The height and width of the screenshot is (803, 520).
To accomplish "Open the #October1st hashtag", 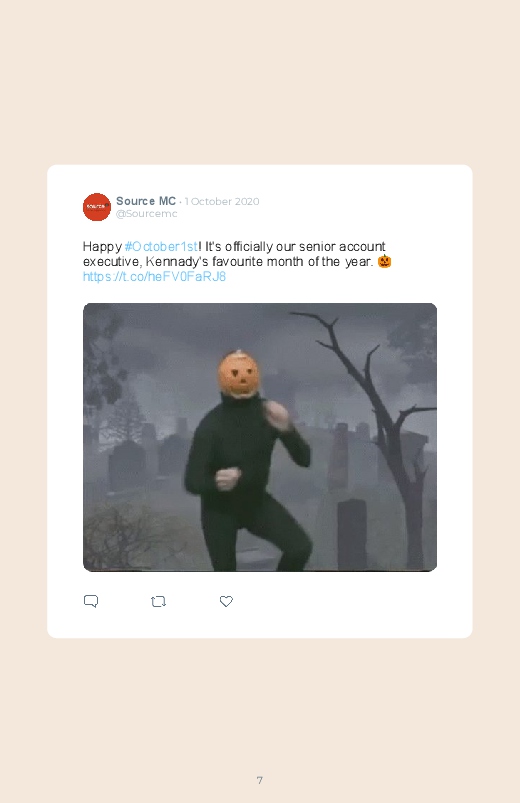I will 161,246.
